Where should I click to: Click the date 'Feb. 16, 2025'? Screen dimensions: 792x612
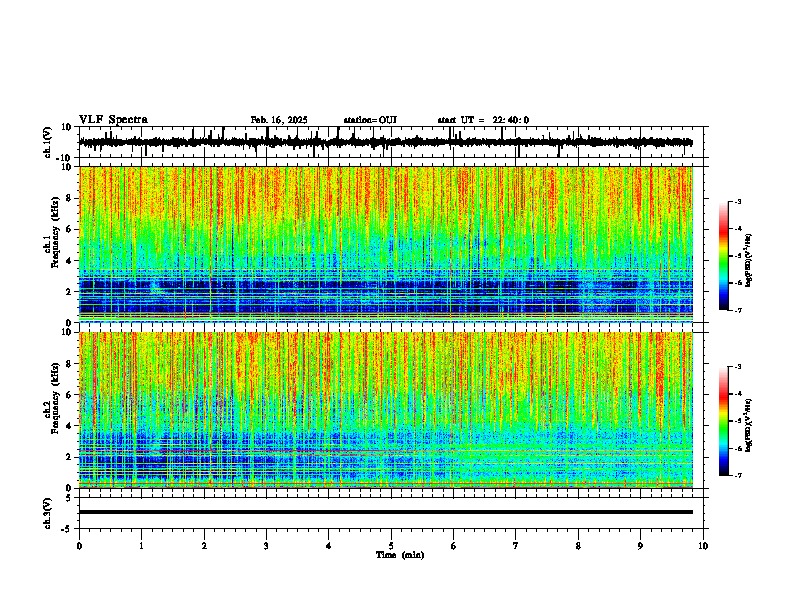(x=279, y=120)
